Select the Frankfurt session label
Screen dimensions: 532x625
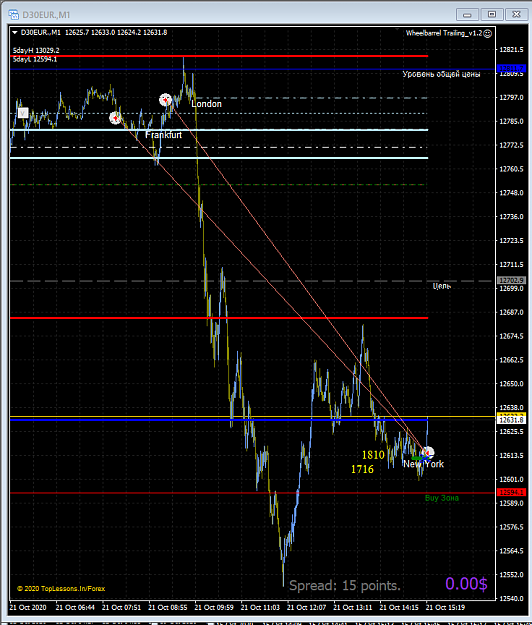tap(163, 135)
